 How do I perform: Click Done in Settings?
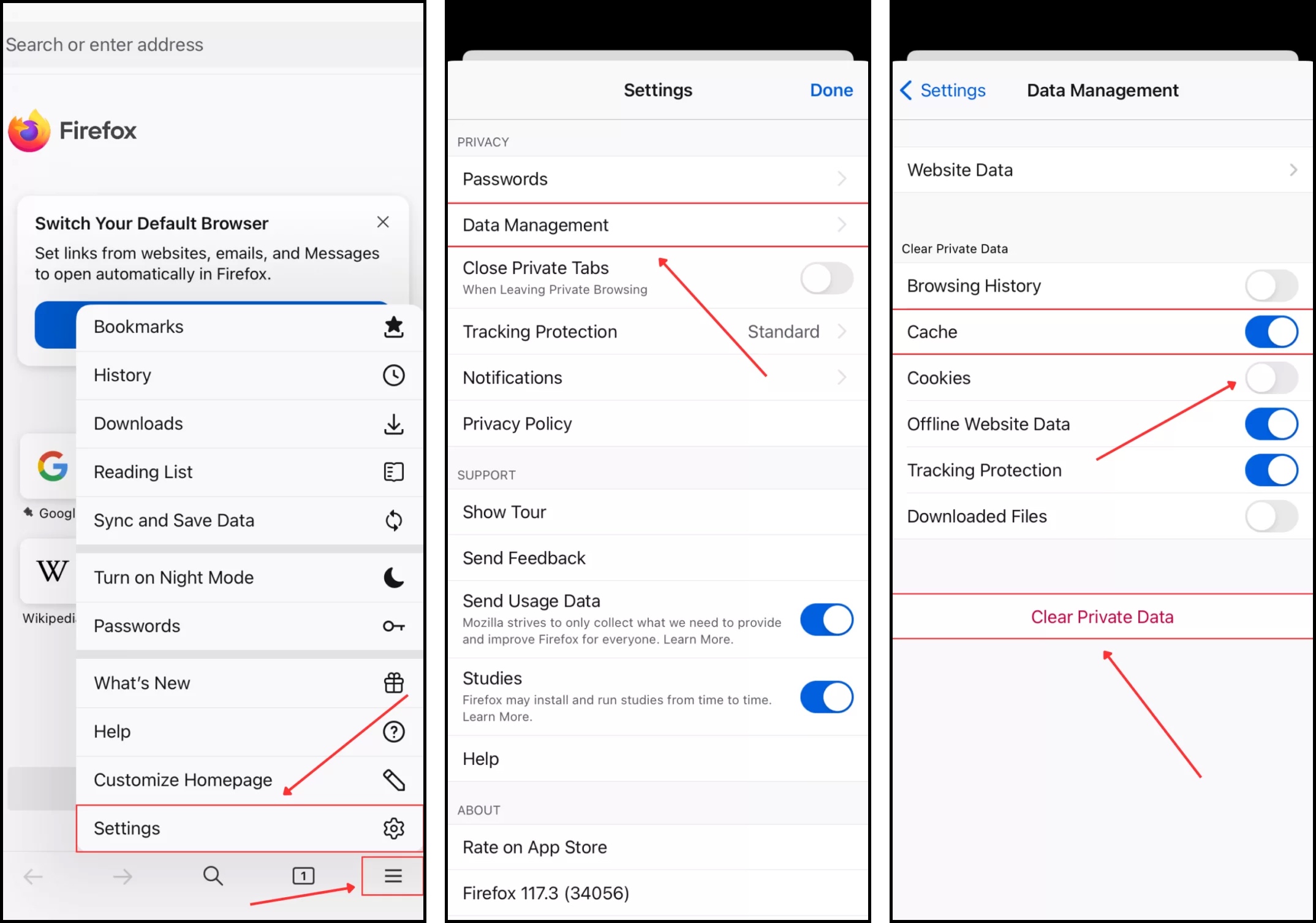(830, 89)
